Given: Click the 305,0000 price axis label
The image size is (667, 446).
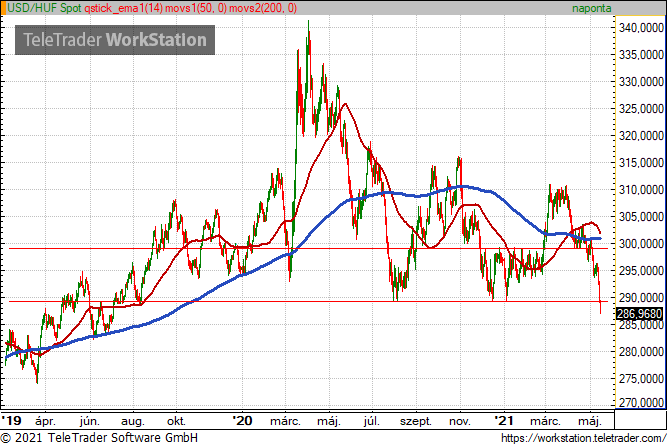Looking at the screenshot, I should (x=641, y=217).
